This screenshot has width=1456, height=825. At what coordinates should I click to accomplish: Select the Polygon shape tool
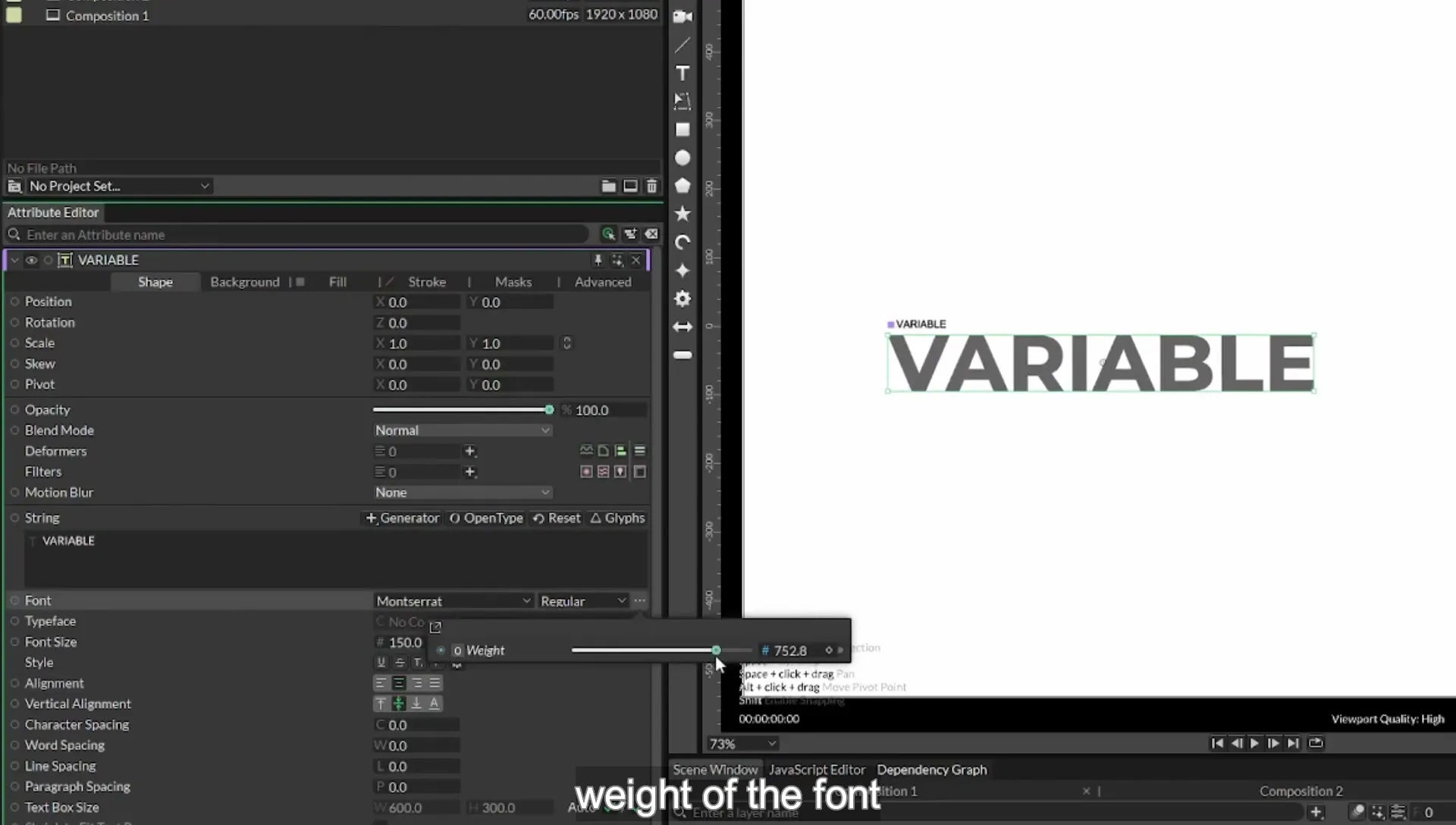click(x=682, y=186)
